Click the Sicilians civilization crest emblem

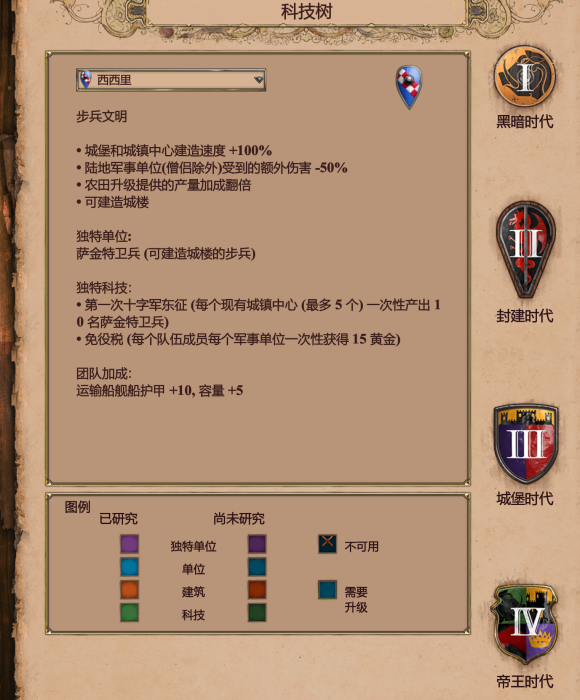pyautogui.click(x=409, y=88)
